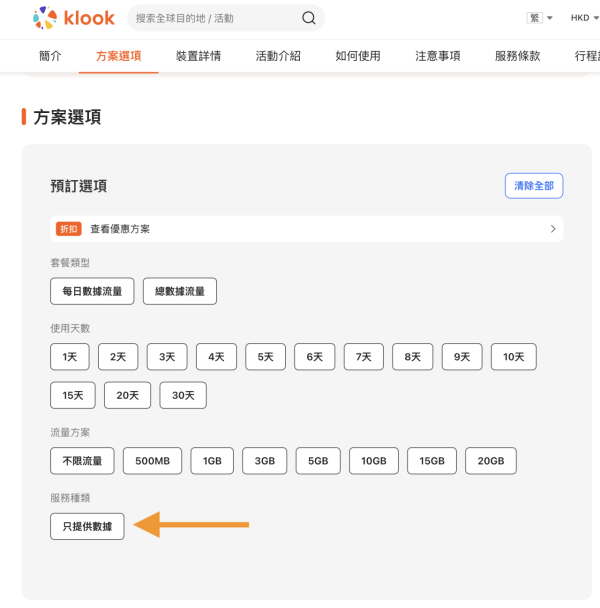Choose 1天 usage duration
The width and height of the screenshot is (600, 608).
click(x=70, y=357)
